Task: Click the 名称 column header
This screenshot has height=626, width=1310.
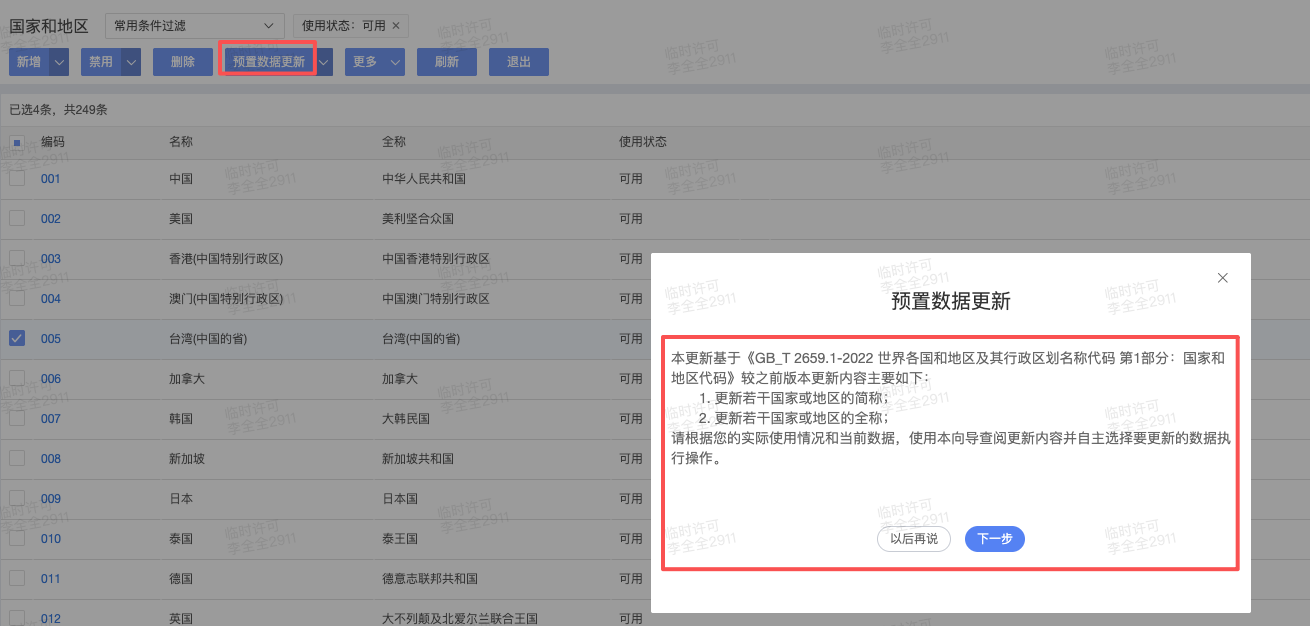Action: [181, 142]
